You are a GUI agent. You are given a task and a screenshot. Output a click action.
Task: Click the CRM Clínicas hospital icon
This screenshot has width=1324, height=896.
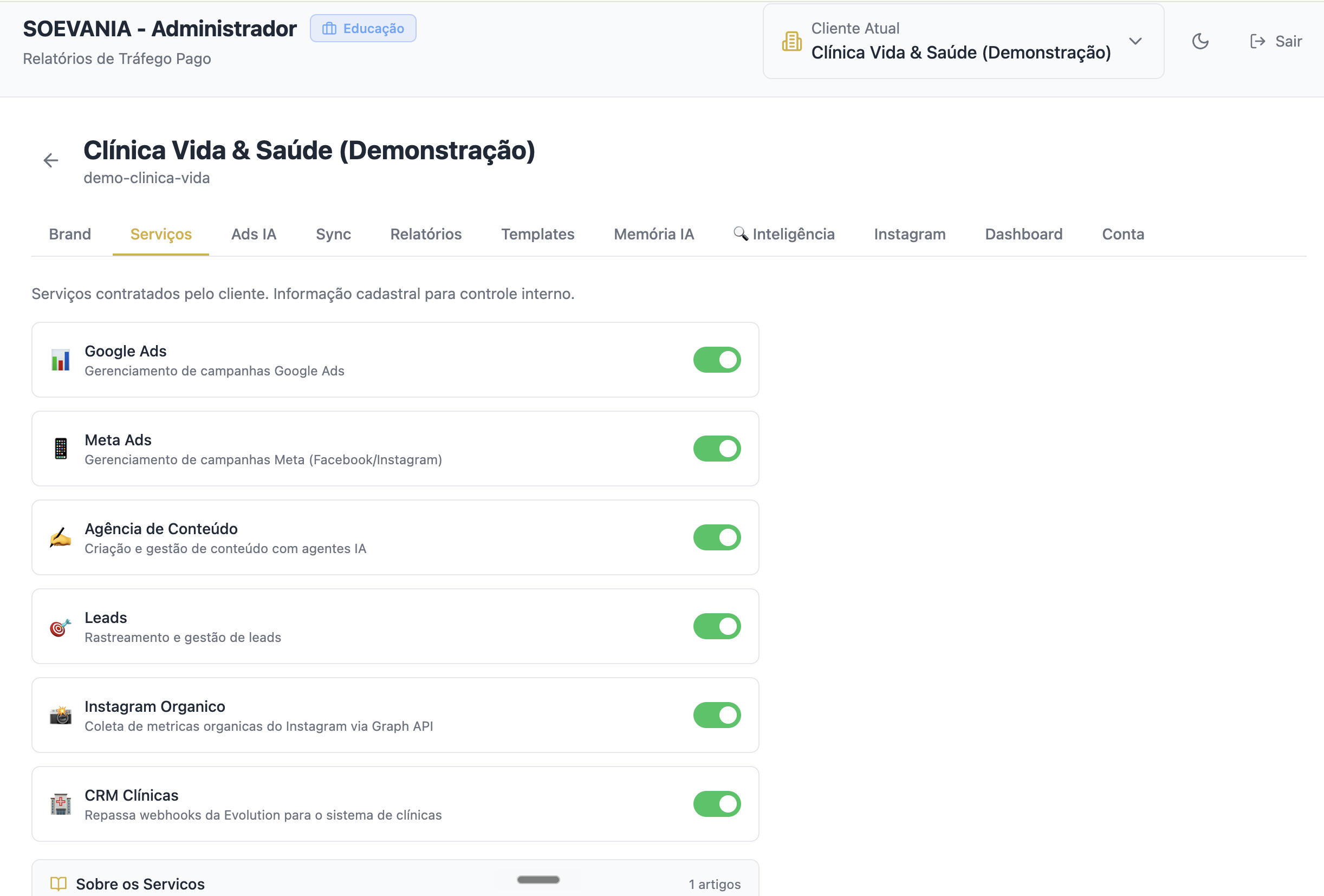pyautogui.click(x=60, y=804)
